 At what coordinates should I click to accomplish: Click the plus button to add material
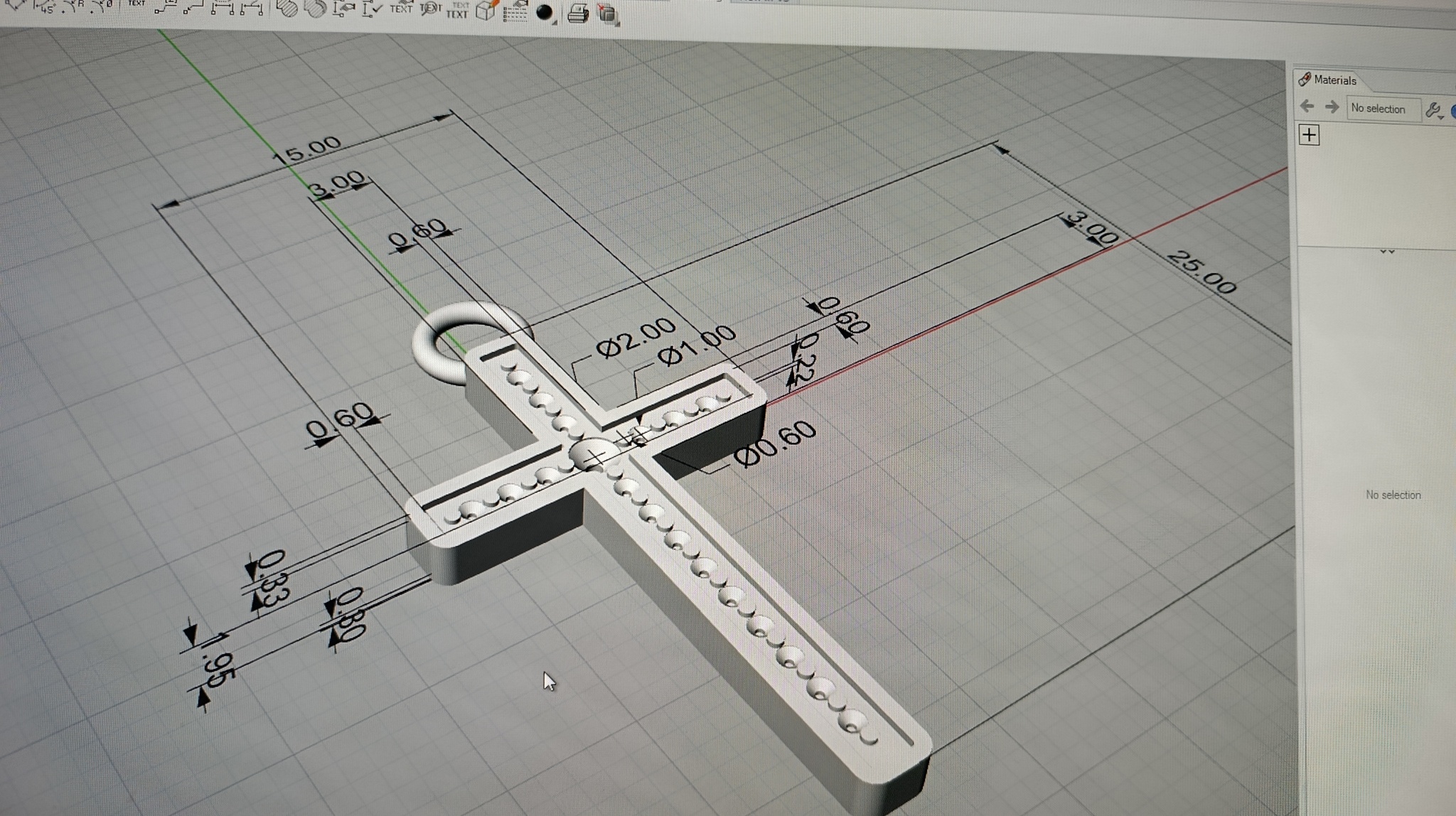1309,135
